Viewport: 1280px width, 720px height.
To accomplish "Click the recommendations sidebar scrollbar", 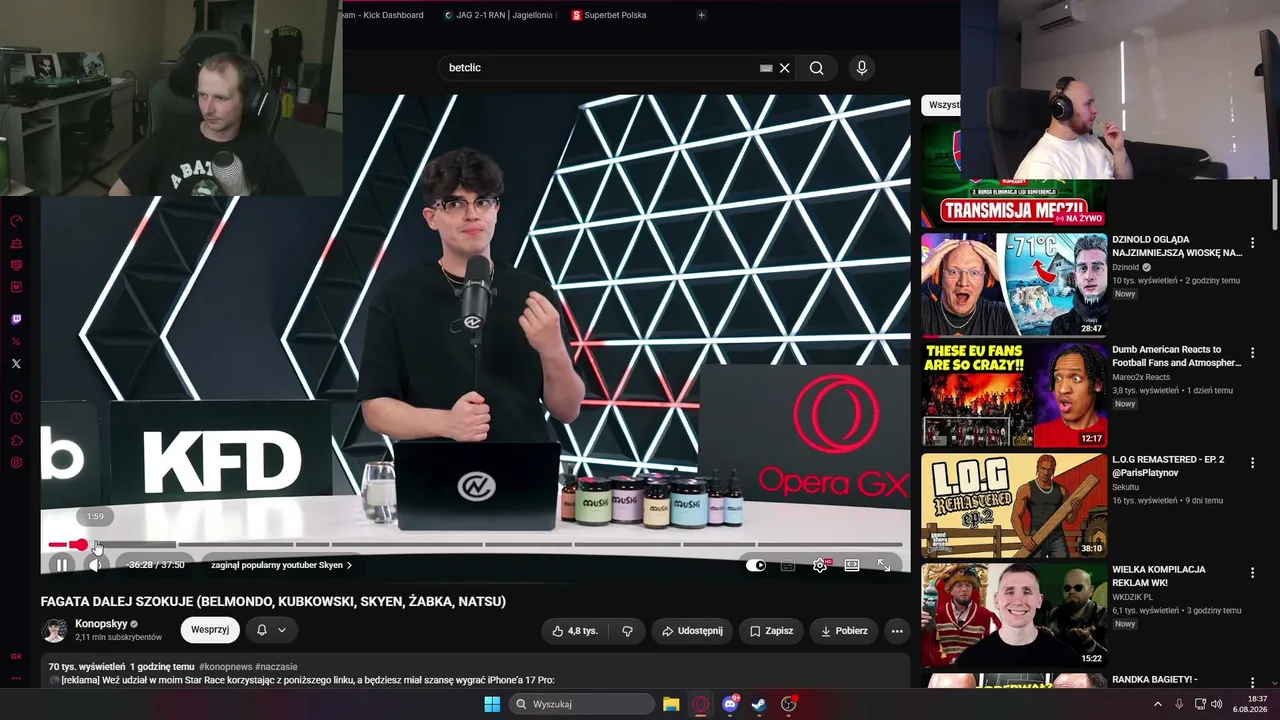I will 1275,205.
